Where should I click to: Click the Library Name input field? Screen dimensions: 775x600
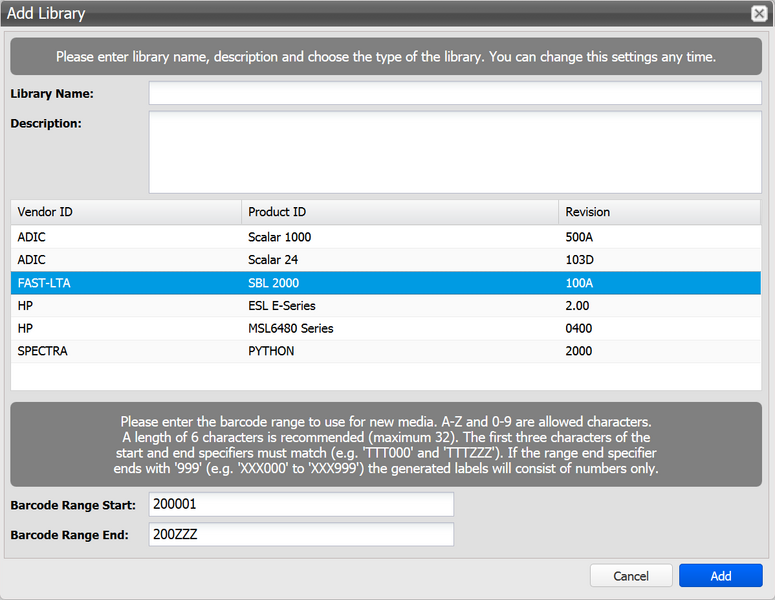pos(455,93)
